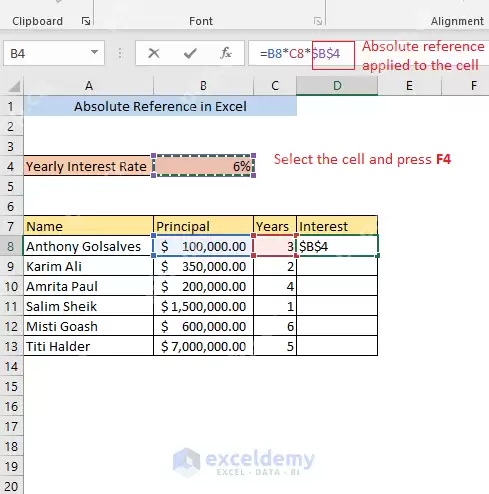Select row 7 header

[11, 226]
